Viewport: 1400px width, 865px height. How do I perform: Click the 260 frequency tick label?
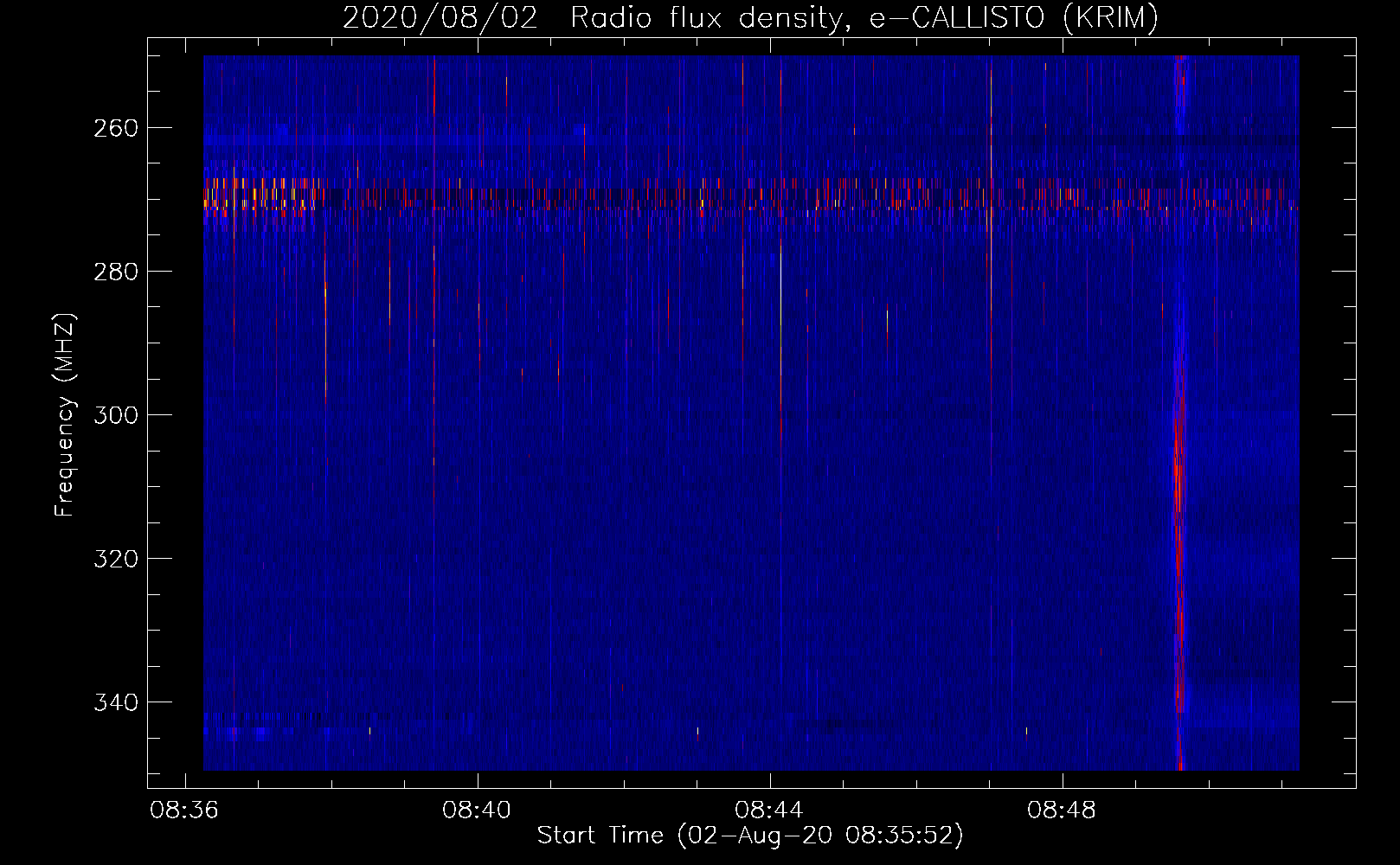[115, 128]
